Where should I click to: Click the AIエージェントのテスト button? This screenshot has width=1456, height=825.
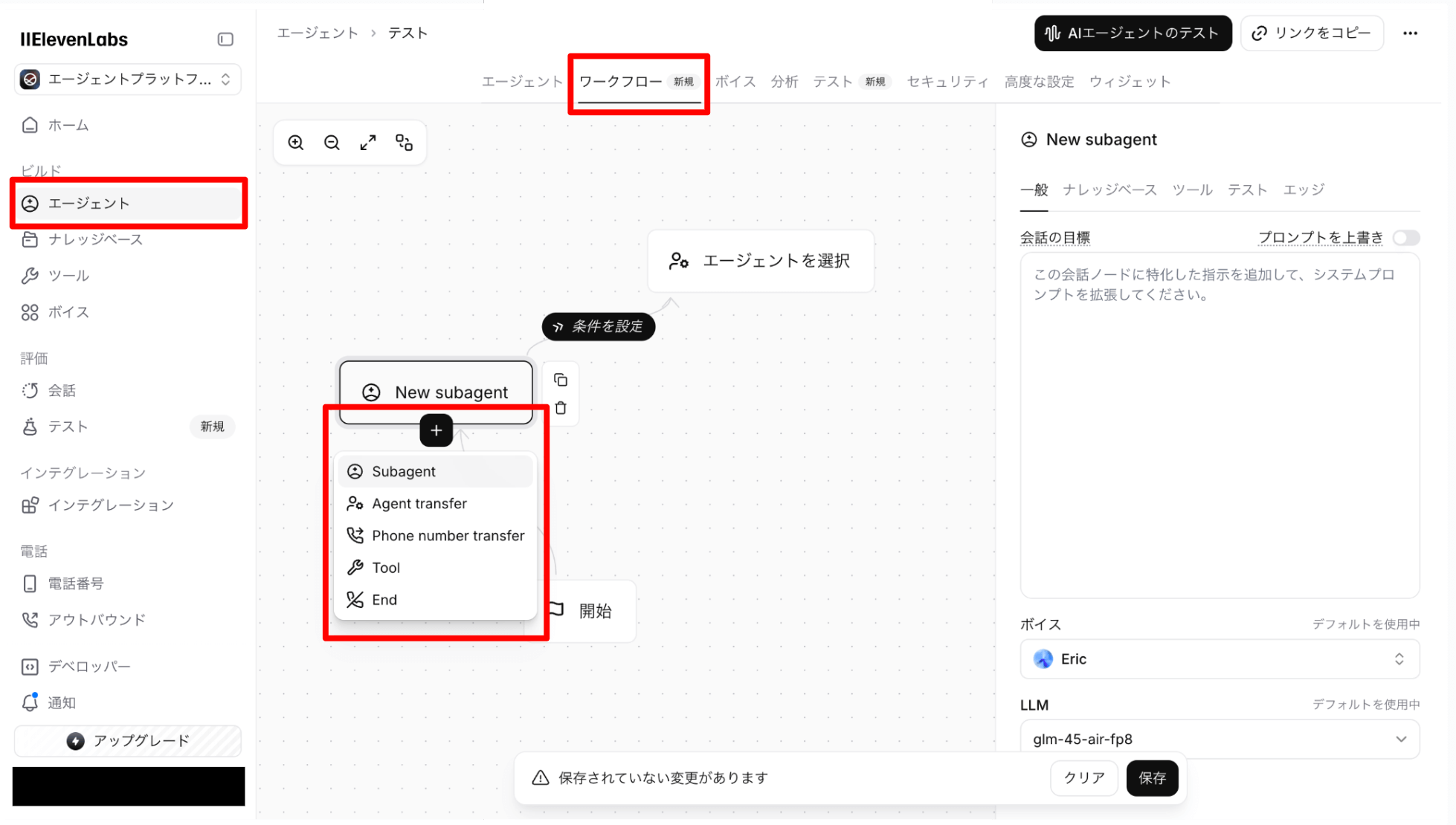[x=1132, y=33]
